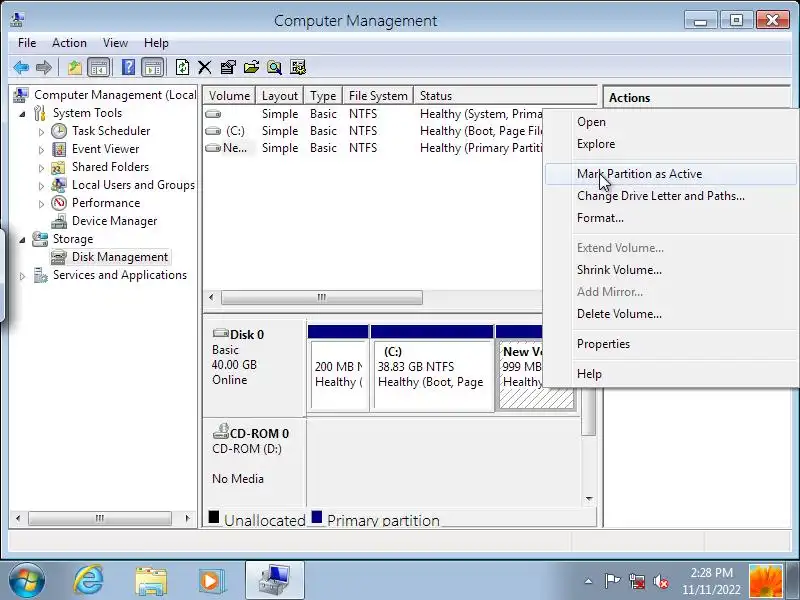Choose Mark Partition as Active
Image resolution: width=800 pixels, height=600 pixels.
[x=670, y=174]
